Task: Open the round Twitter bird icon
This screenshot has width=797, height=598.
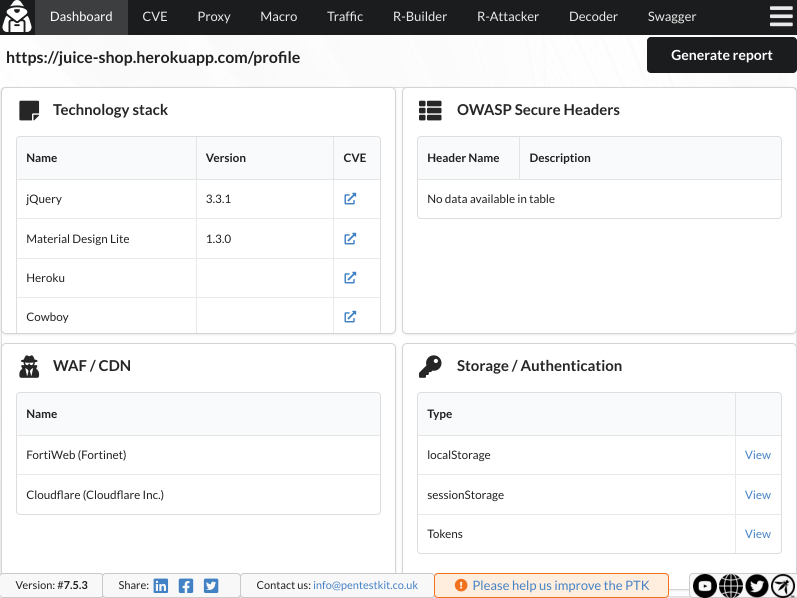Action: coord(757,586)
